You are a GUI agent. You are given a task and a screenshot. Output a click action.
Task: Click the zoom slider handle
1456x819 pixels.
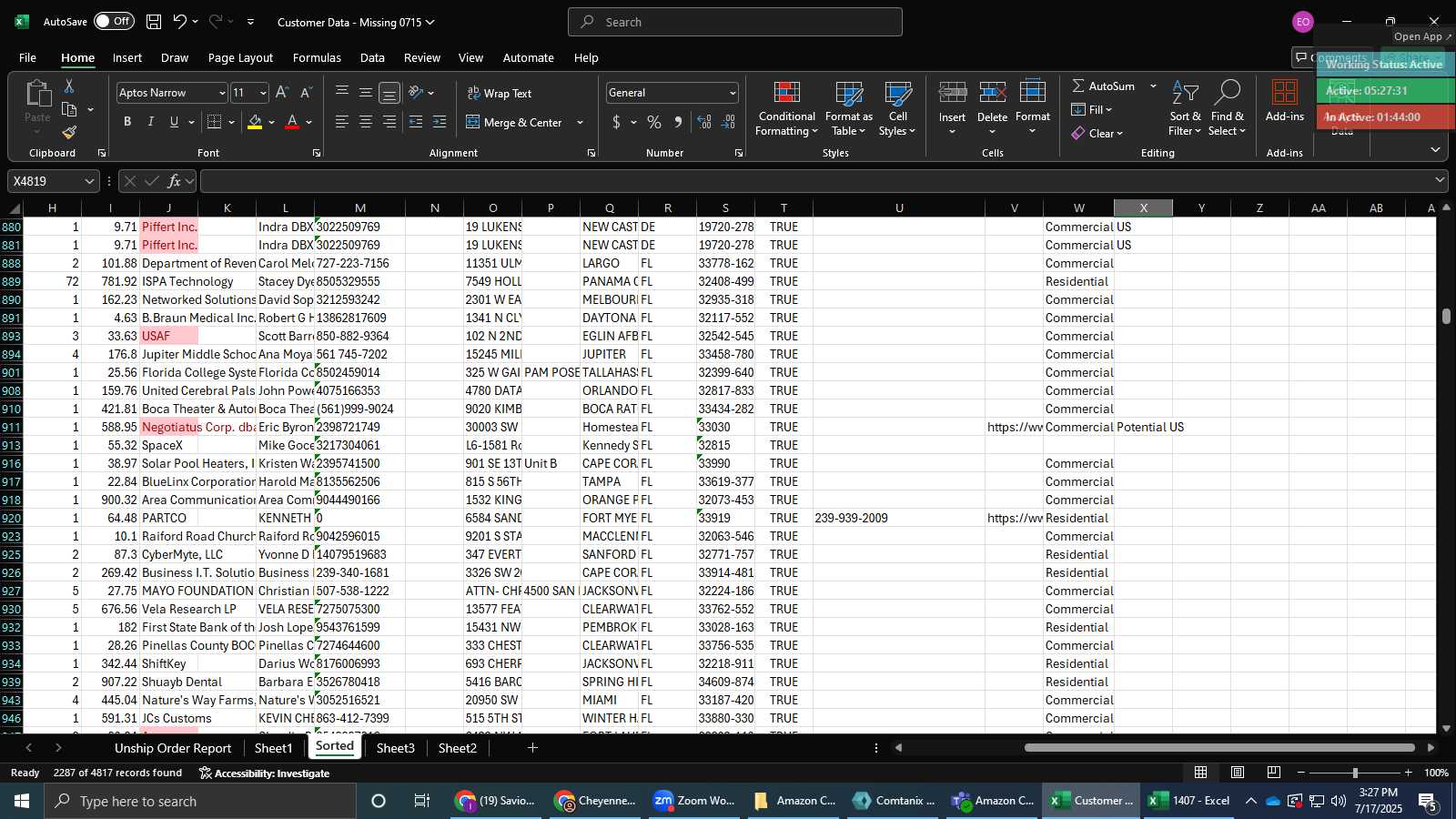click(1355, 773)
